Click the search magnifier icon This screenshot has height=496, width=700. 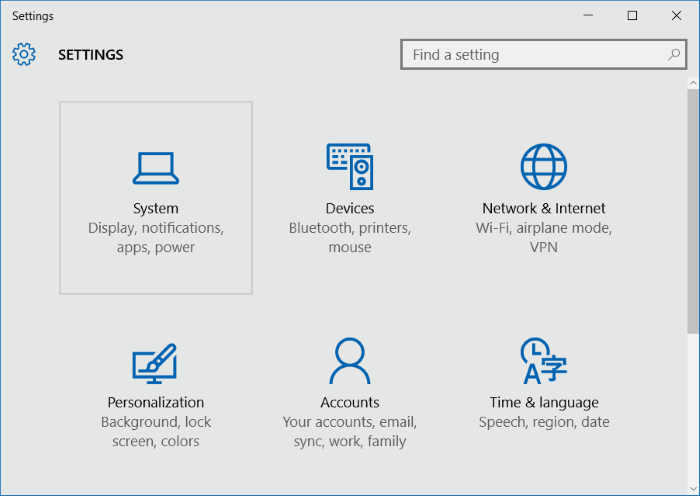674,54
